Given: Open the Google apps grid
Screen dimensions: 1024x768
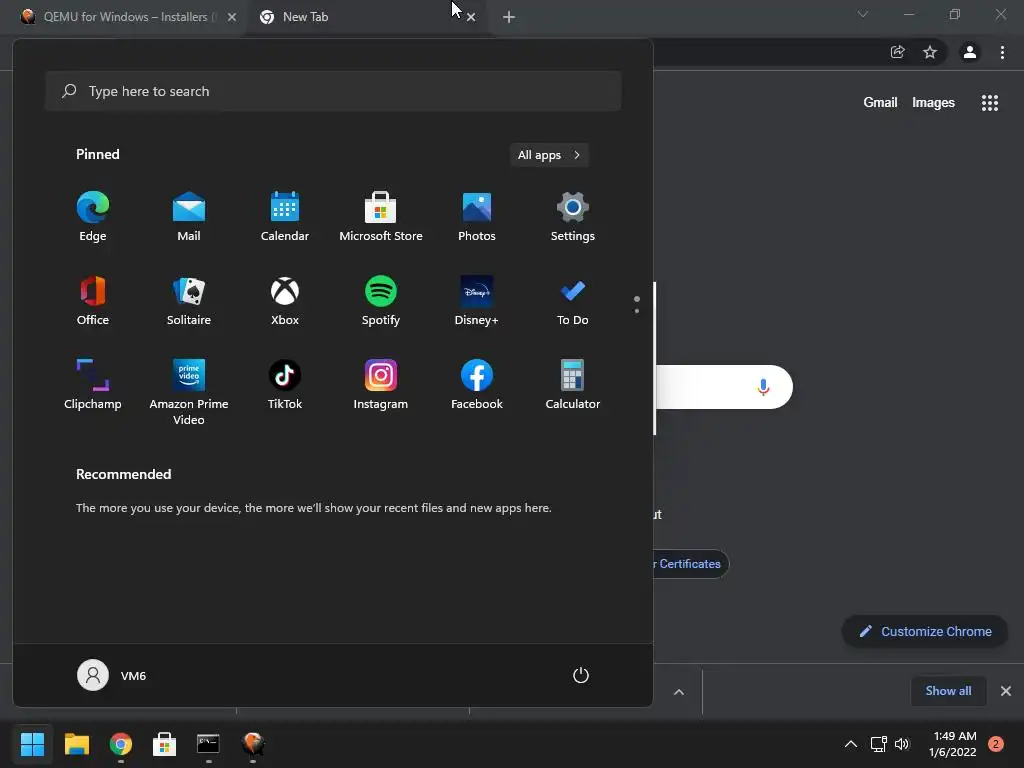Looking at the screenshot, I should (990, 103).
